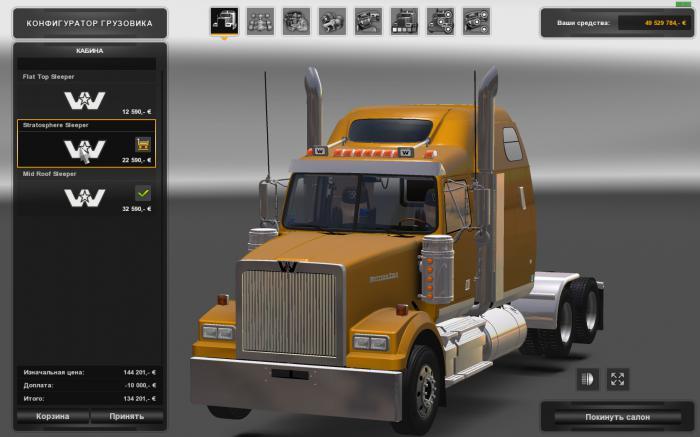Click the Корзина button
700x437 pixels.
[x=53, y=416]
